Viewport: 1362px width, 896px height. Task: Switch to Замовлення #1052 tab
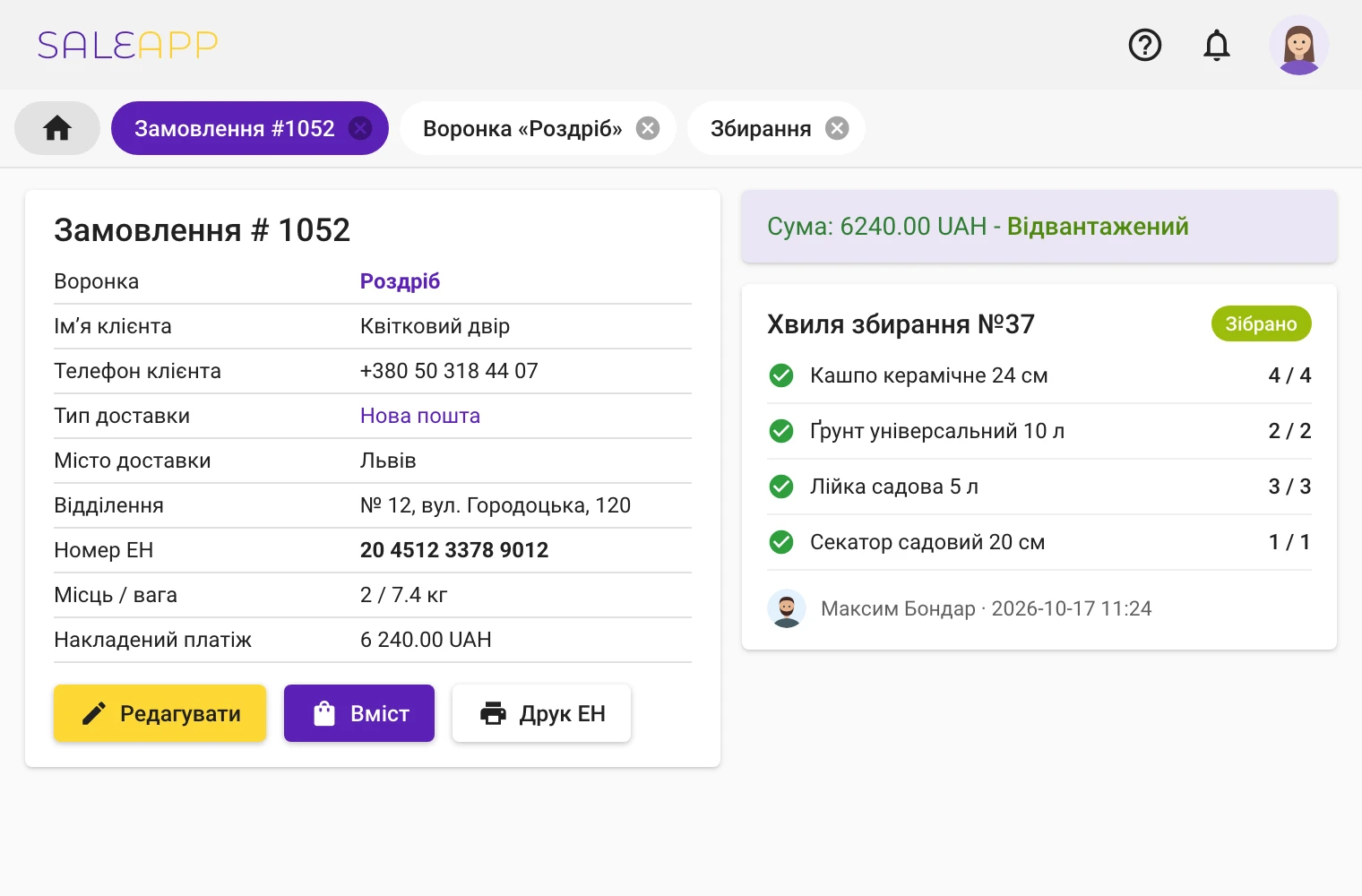coord(235,128)
